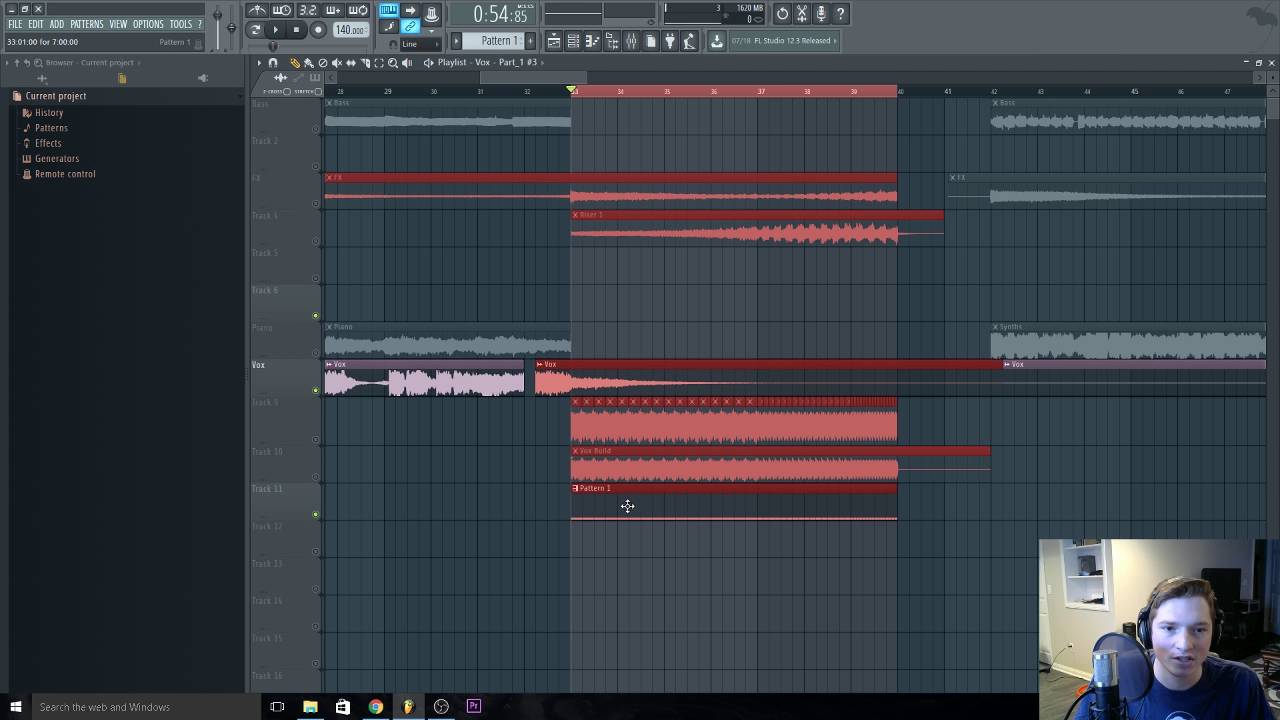Toggle the metronome button
The height and width of the screenshot is (720, 1280).
click(x=257, y=11)
